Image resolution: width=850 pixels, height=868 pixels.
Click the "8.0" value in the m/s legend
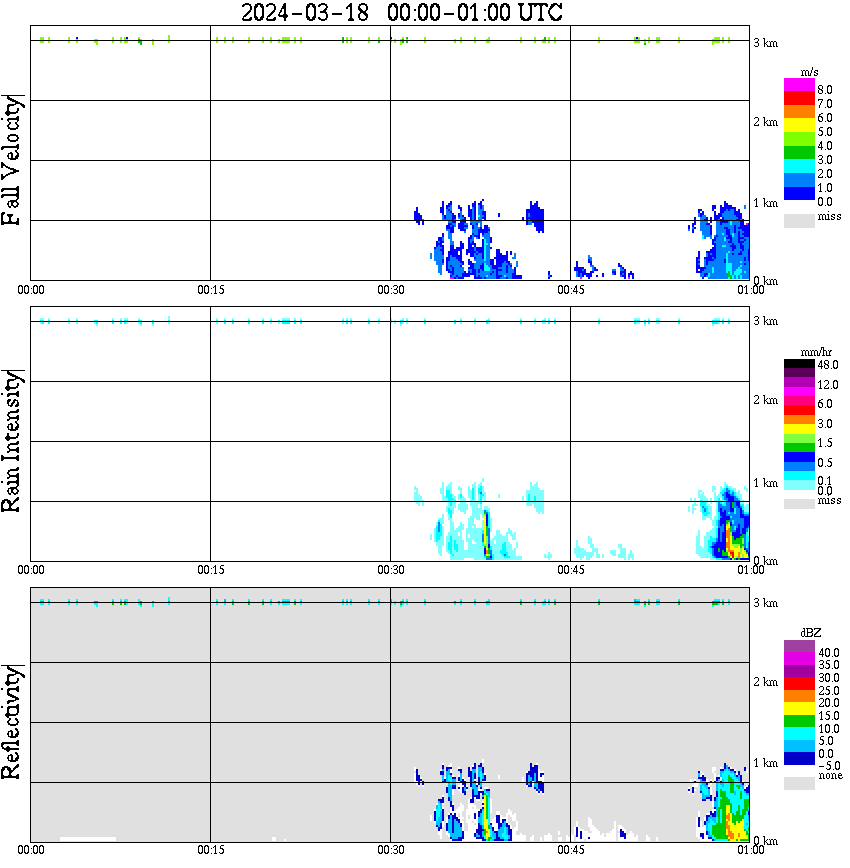[x=825, y=90]
